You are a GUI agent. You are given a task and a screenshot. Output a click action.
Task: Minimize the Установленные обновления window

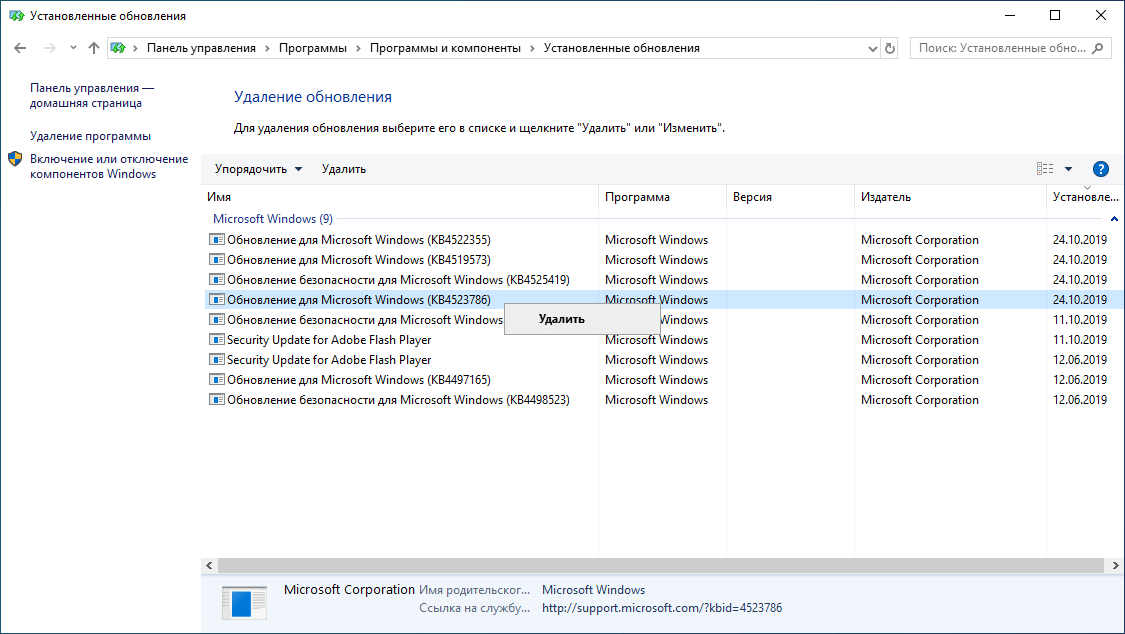click(x=1010, y=16)
